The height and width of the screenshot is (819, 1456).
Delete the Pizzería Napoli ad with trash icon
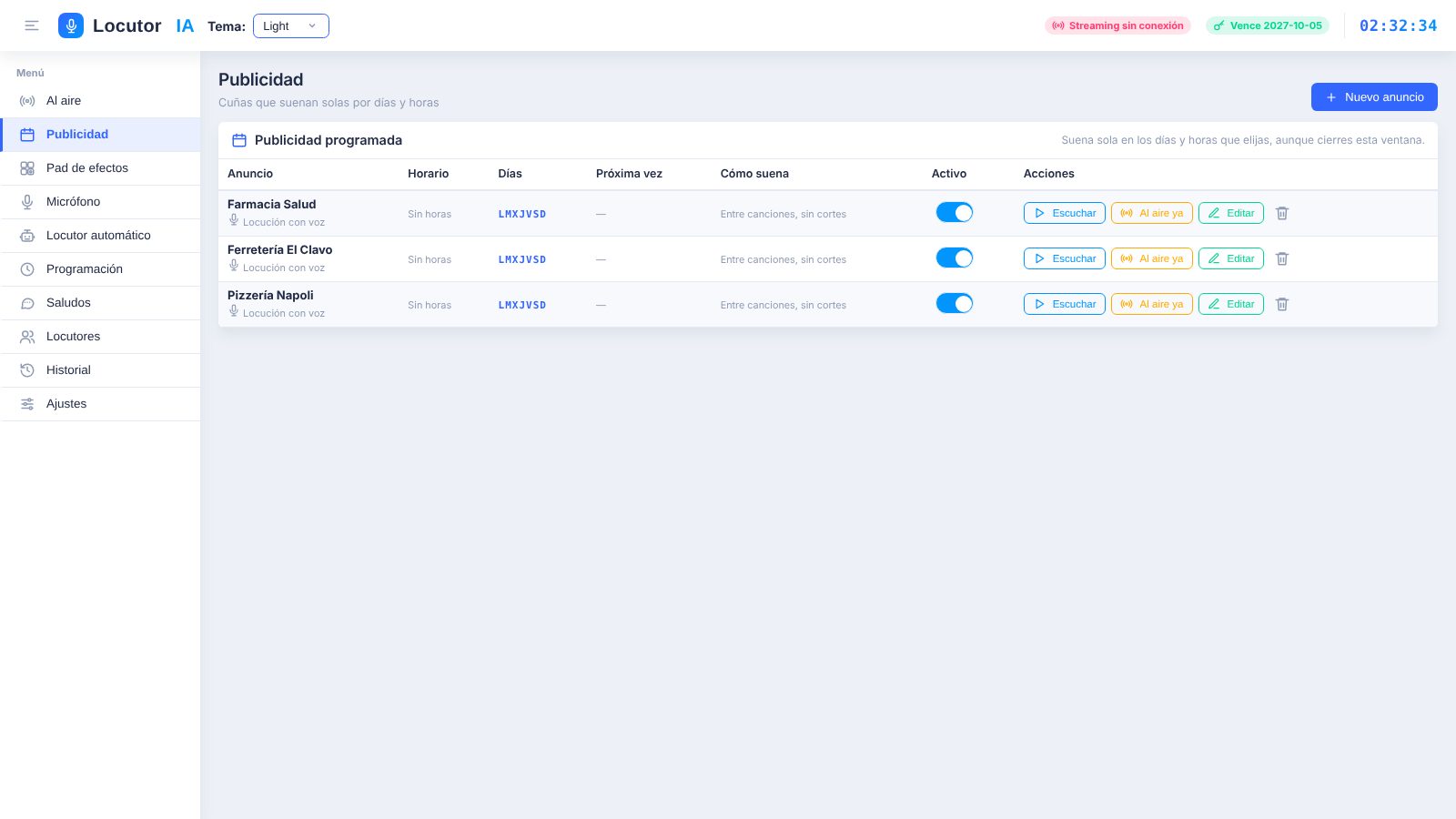1282,304
